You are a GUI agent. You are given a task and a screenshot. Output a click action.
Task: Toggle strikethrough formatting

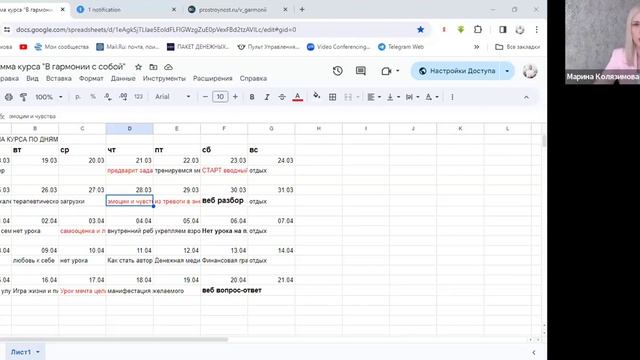(282, 97)
